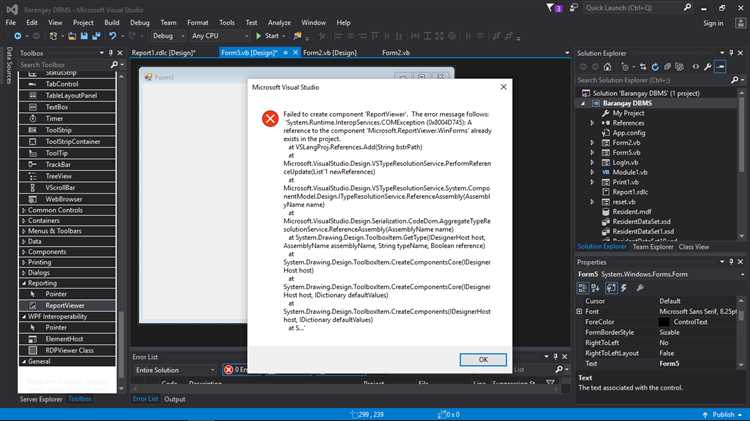
Task: Click the Undo toolbar icon
Action: (112, 36)
